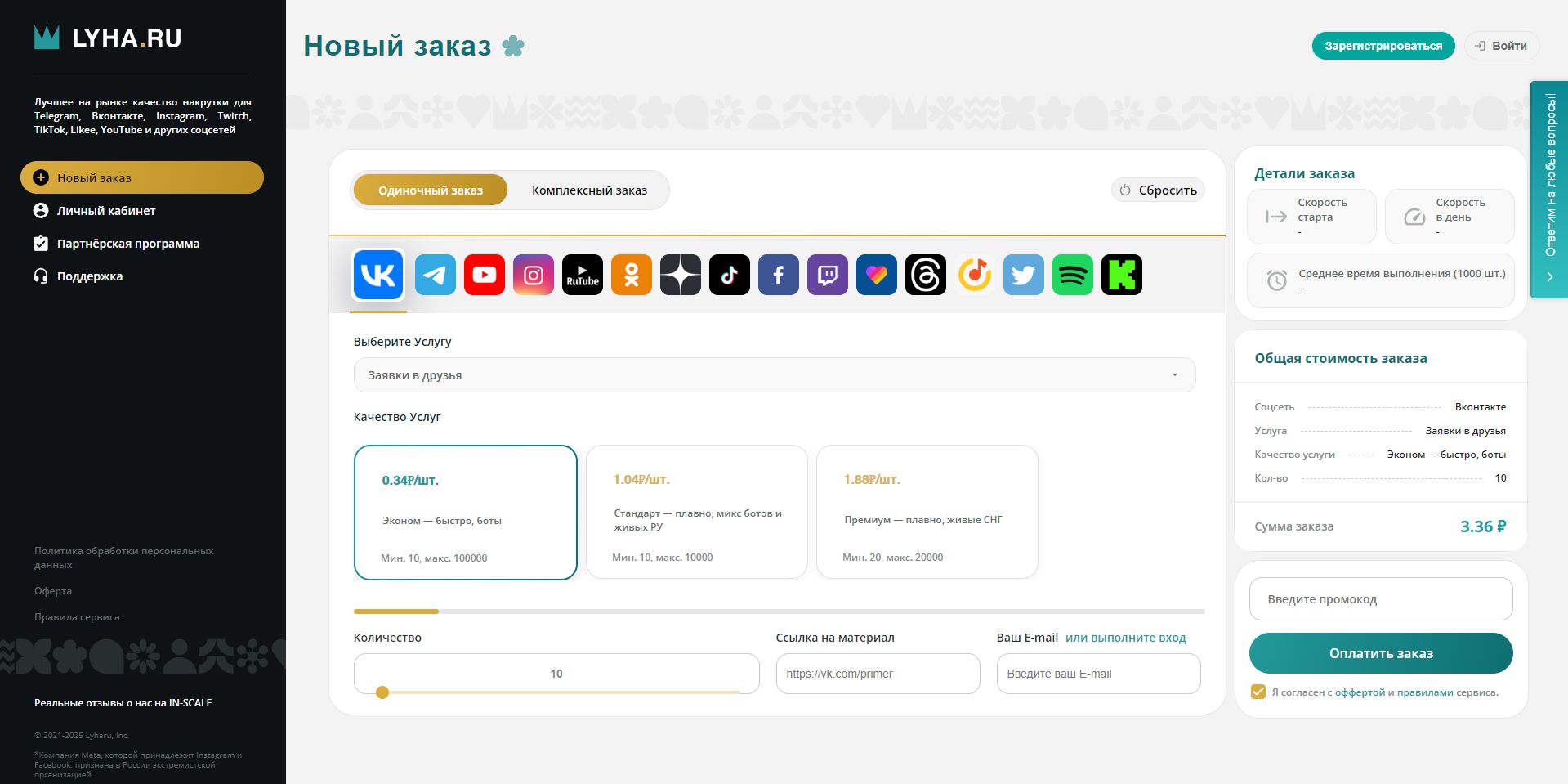Reset the order with 'Сбросить'

click(1158, 190)
